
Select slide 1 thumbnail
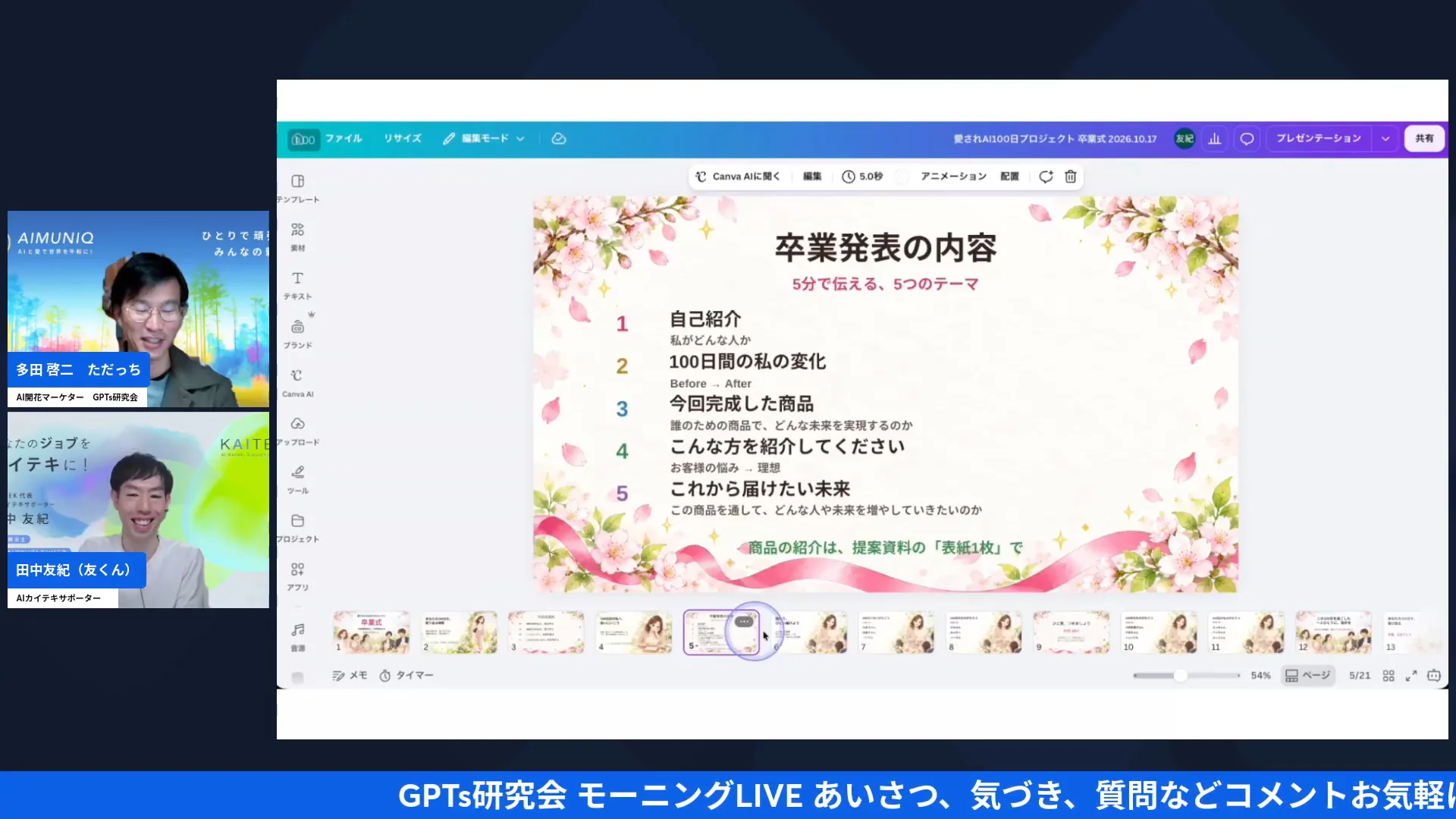pyautogui.click(x=372, y=632)
